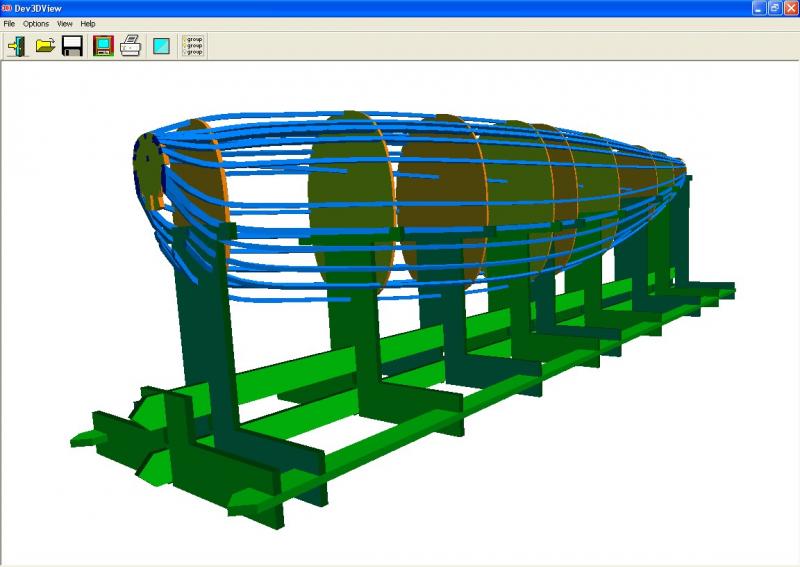Toggle the group list toolbar button

(193, 46)
